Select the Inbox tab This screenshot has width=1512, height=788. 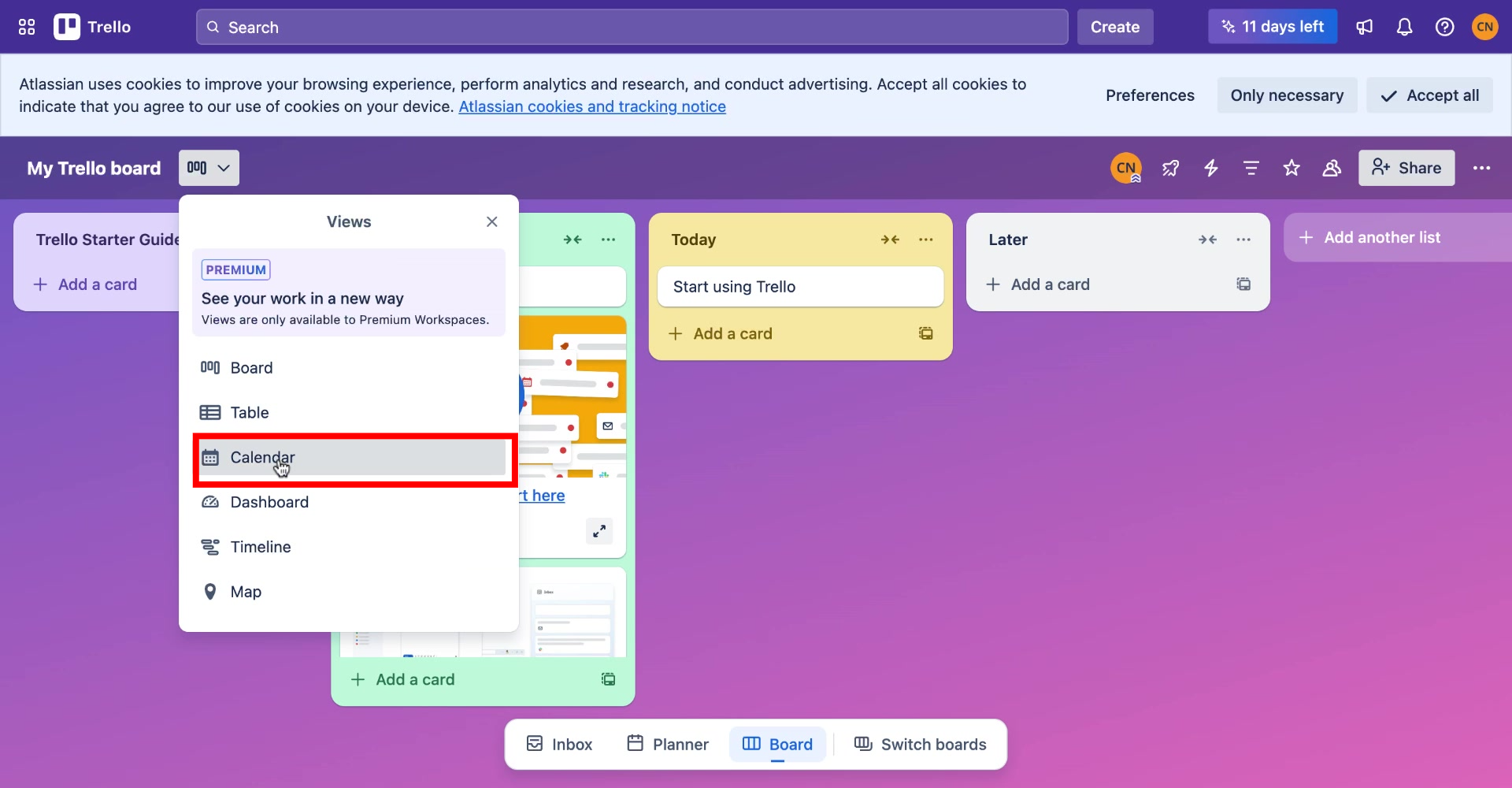(558, 743)
